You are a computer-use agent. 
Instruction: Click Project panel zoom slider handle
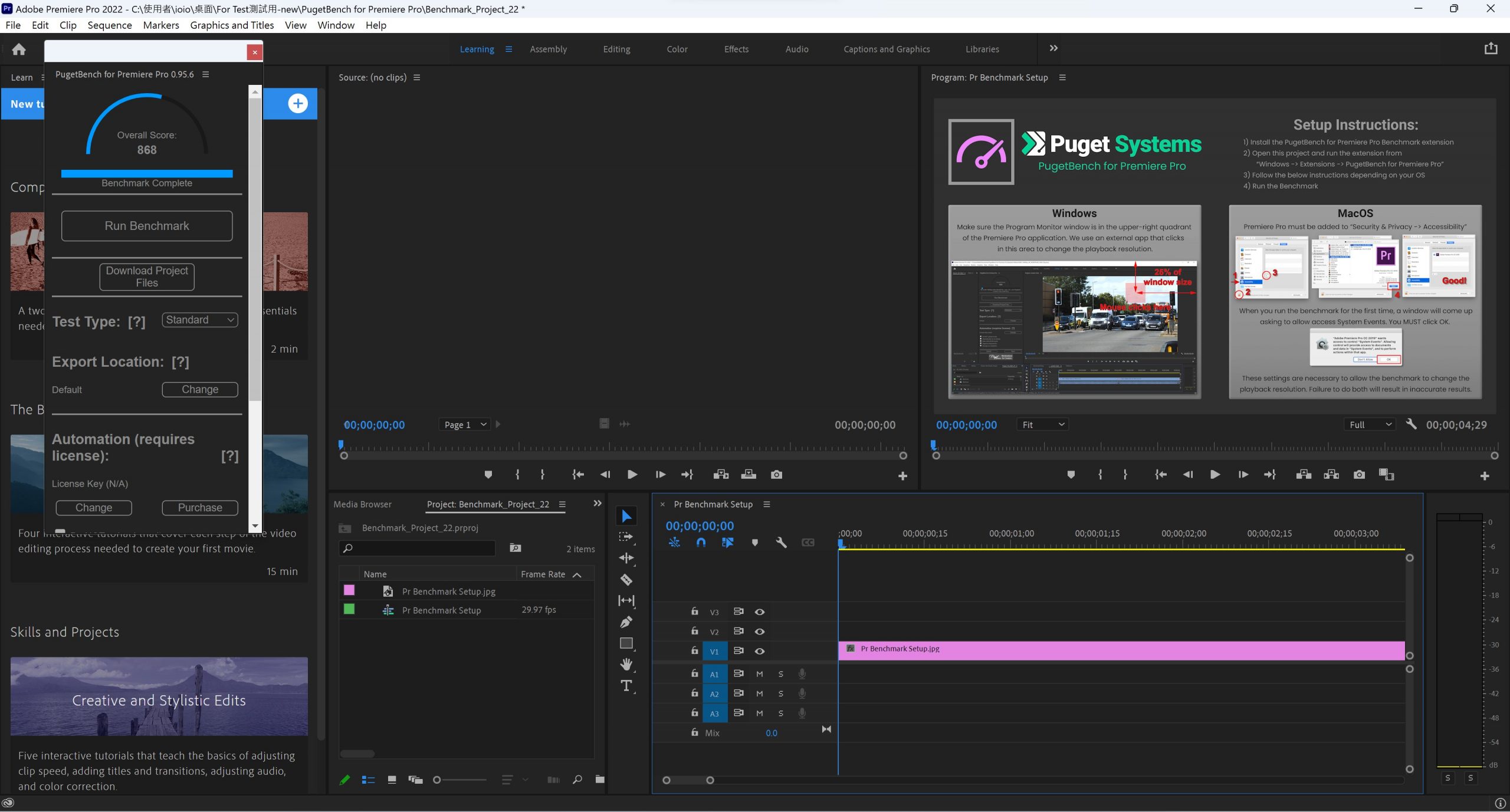click(x=437, y=780)
